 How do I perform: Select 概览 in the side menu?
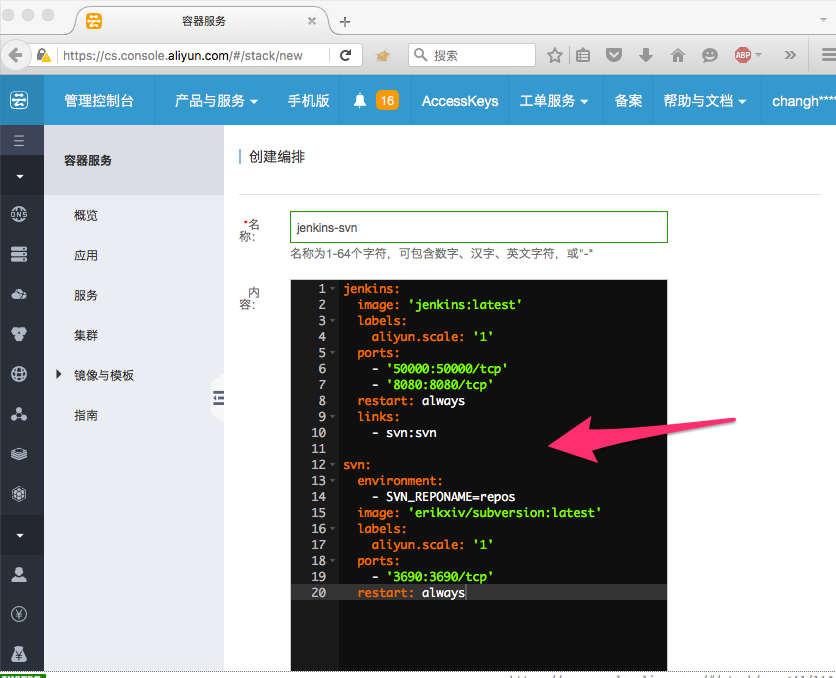point(86,215)
